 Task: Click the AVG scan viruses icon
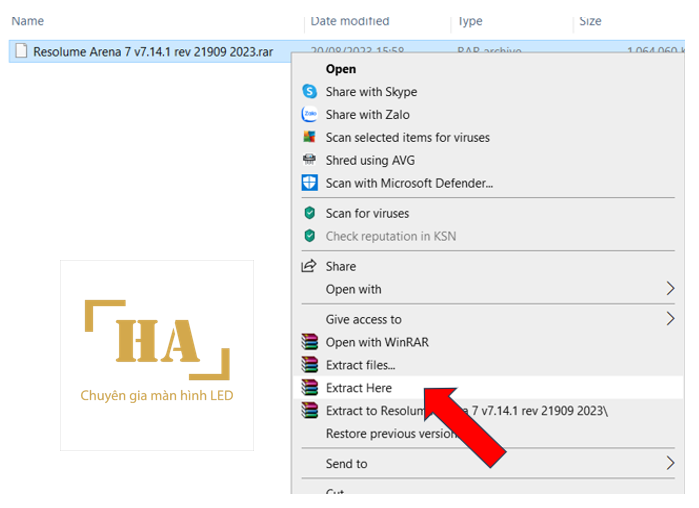click(x=309, y=137)
